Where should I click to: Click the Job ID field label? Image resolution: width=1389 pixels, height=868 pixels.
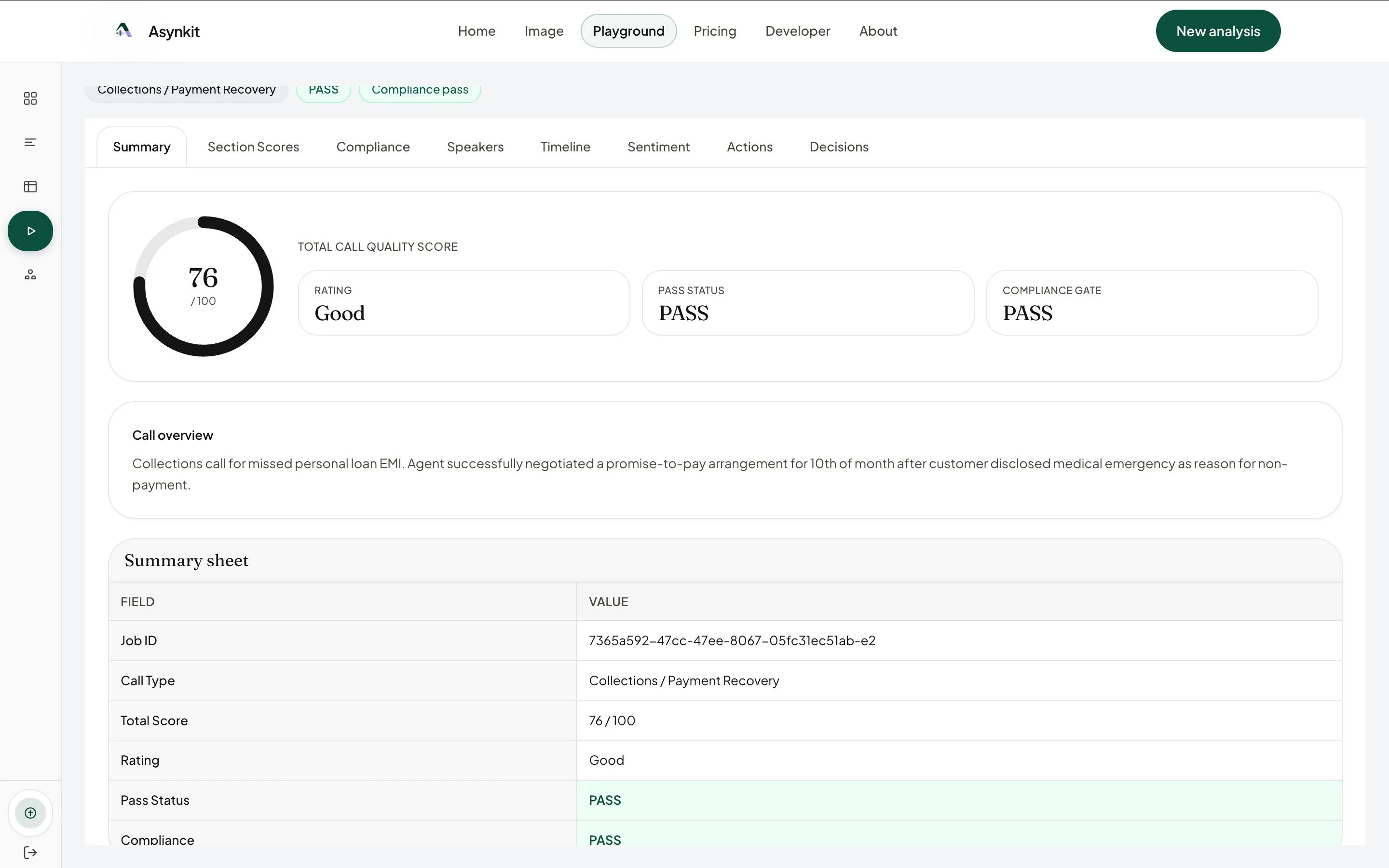138,641
